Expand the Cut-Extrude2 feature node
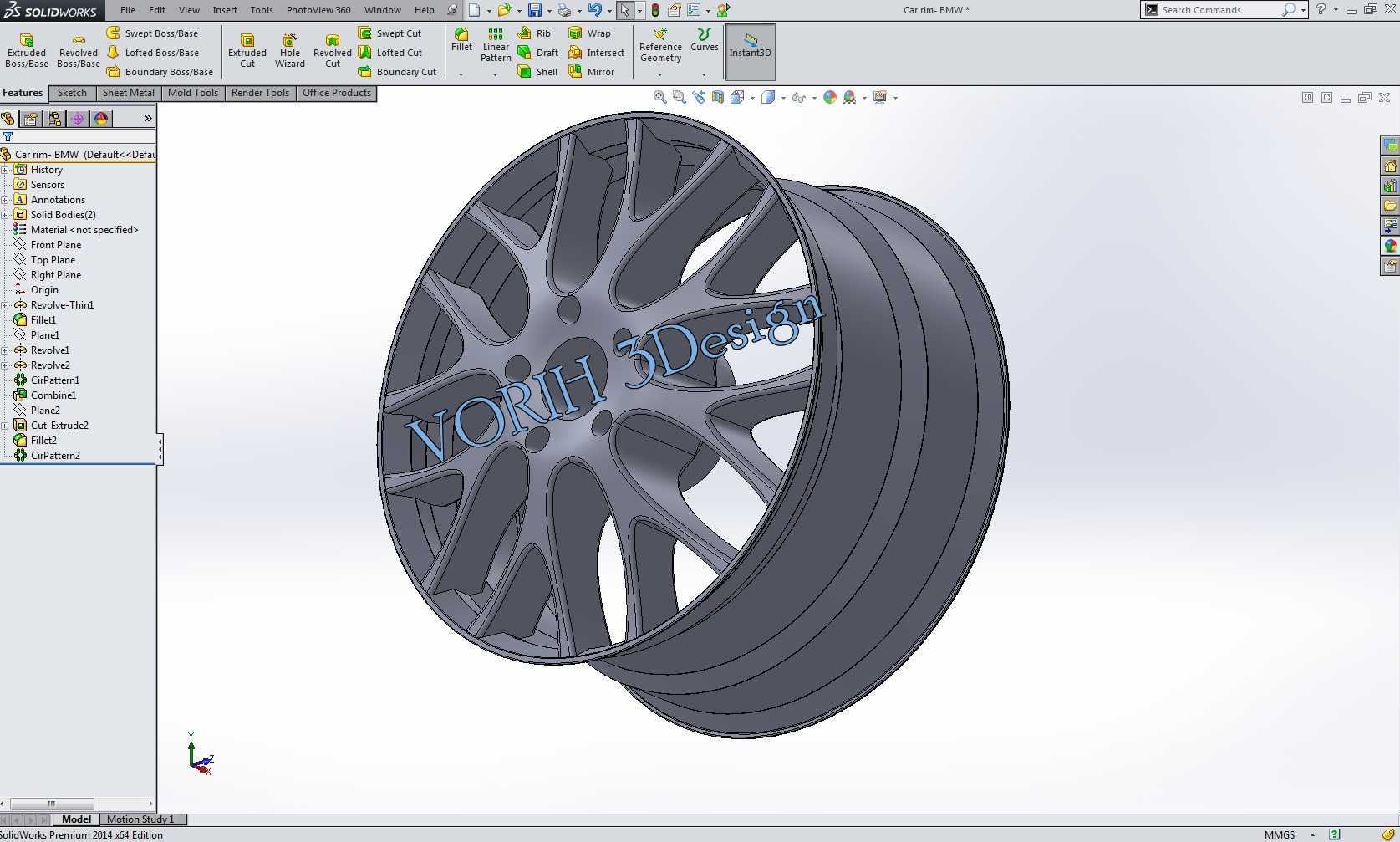This screenshot has width=1400, height=842. coord(5,426)
